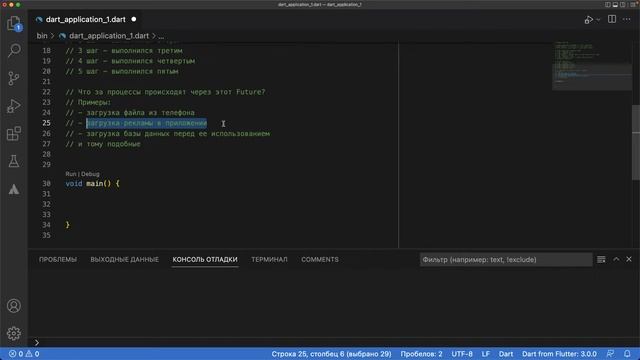Close the bottom panel
The width and height of the screenshot is (640, 360).
click(x=629, y=259)
